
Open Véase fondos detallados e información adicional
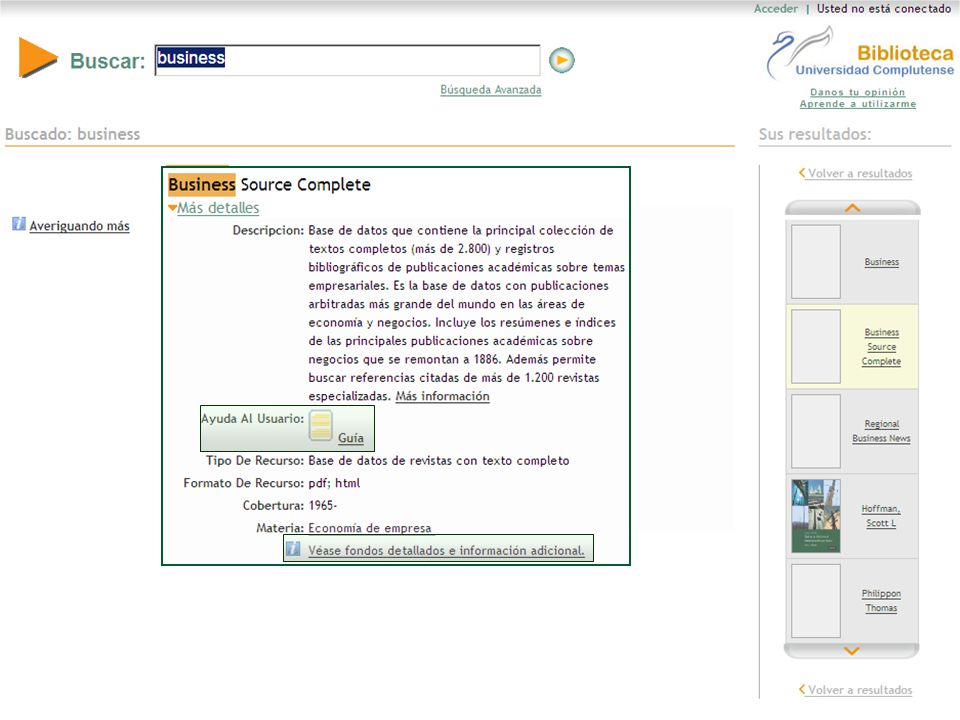[446, 550]
